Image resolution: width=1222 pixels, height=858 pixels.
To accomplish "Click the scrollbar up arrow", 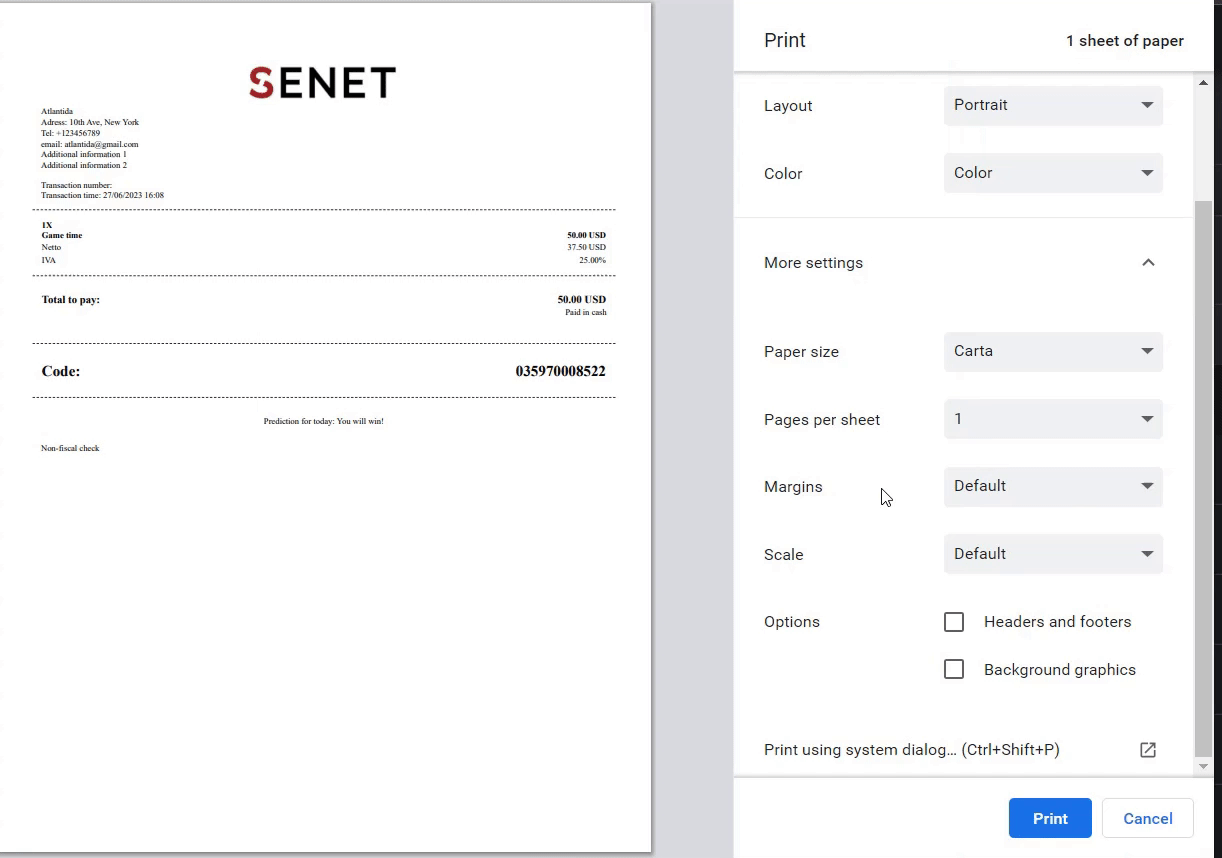I will click(x=1203, y=83).
